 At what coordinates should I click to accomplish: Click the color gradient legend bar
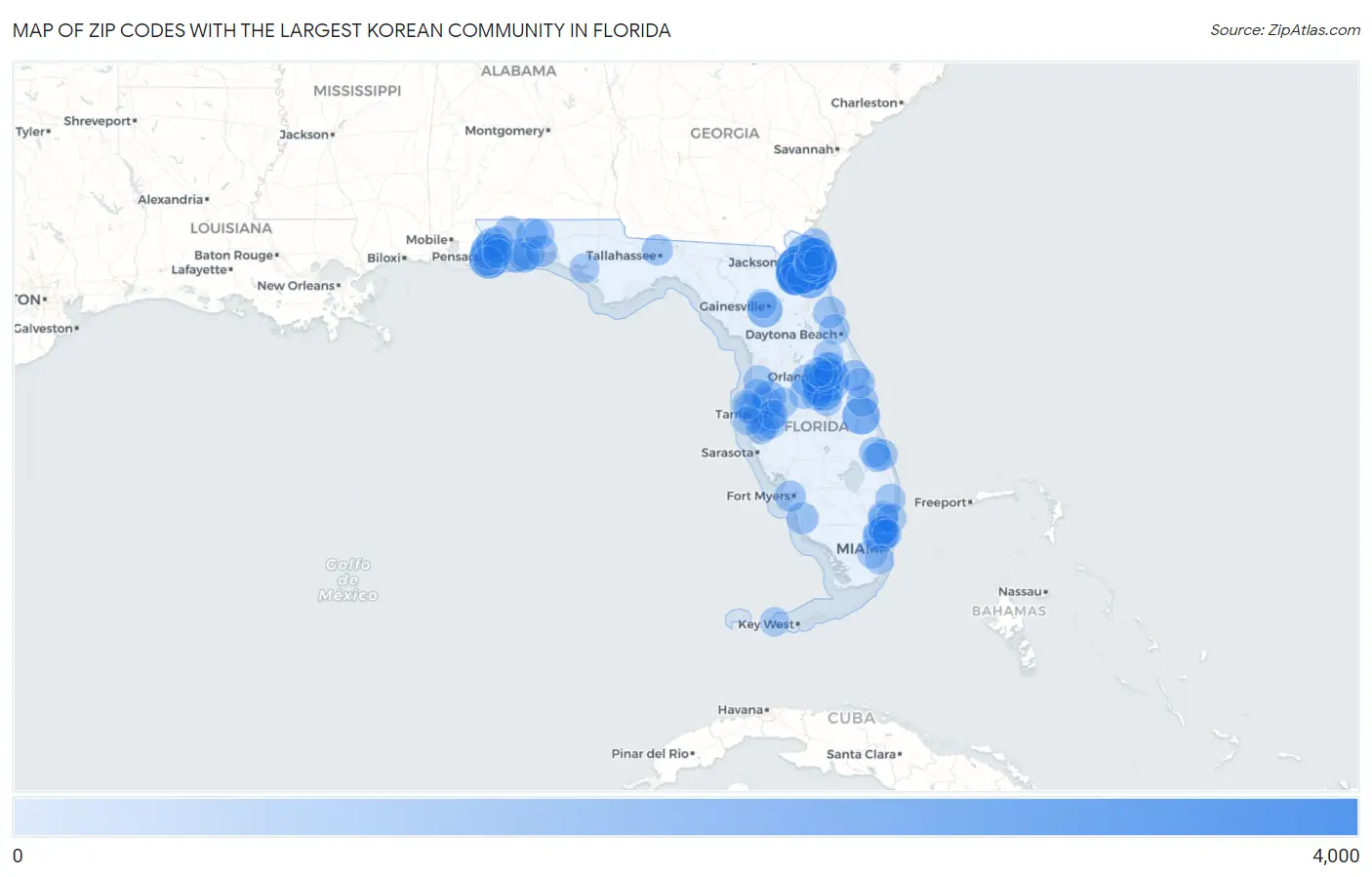click(685, 817)
